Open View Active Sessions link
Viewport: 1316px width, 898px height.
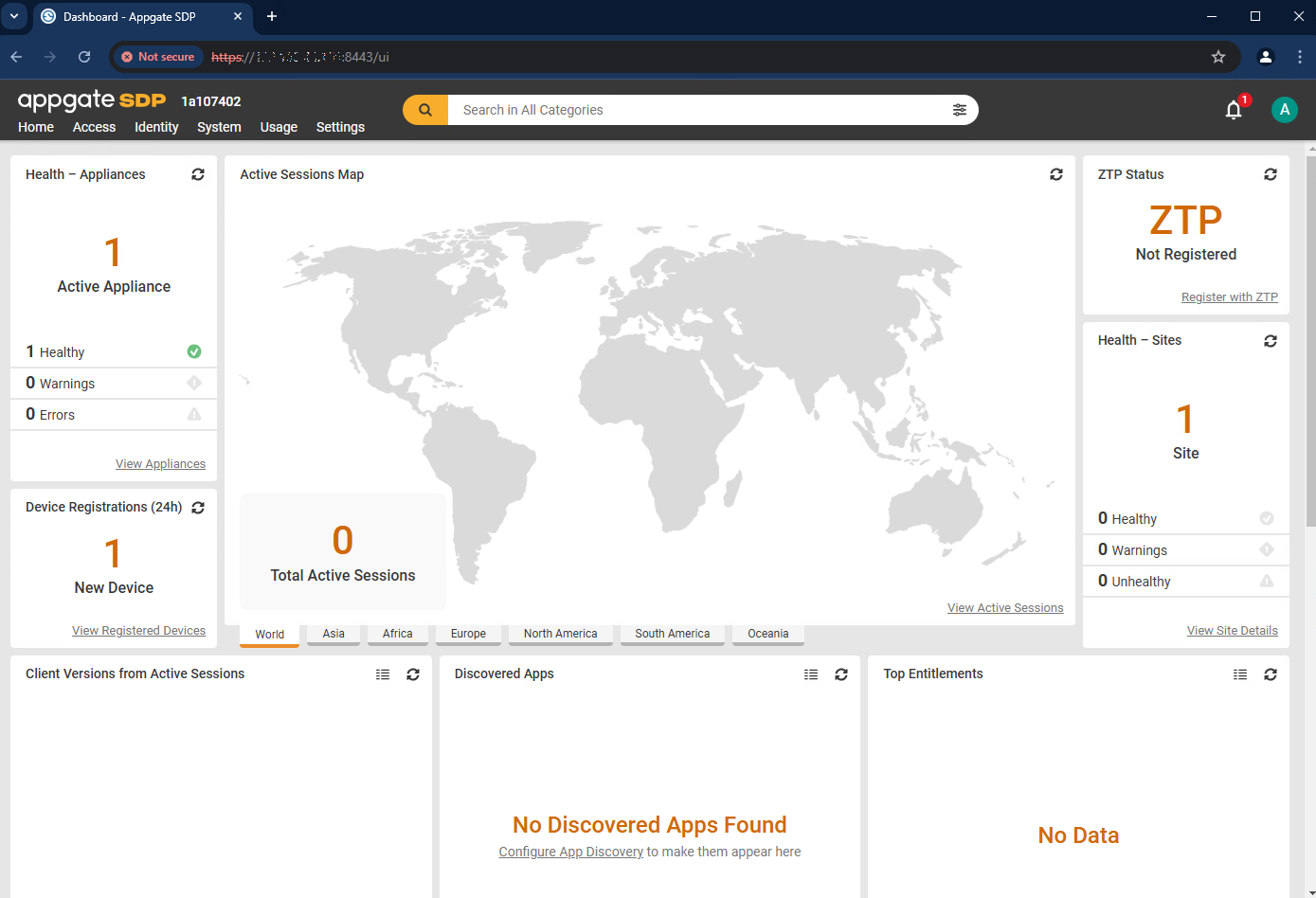1005,607
